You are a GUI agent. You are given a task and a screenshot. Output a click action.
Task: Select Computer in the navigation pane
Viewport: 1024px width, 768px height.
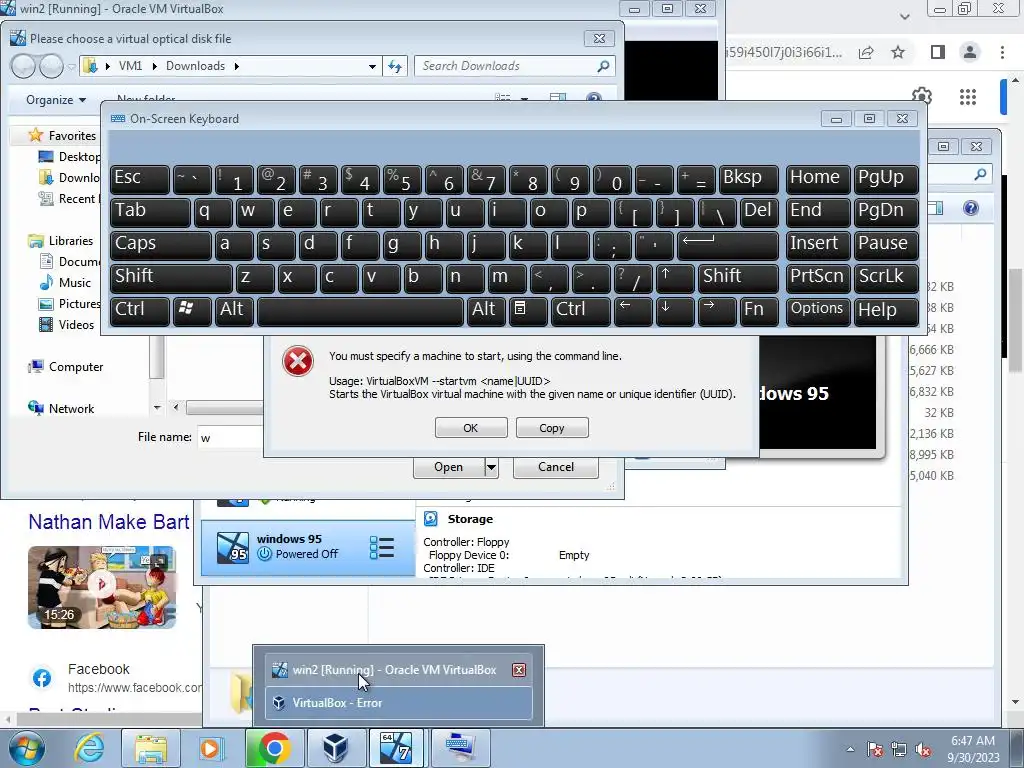pyautogui.click(x=66, y=367)
